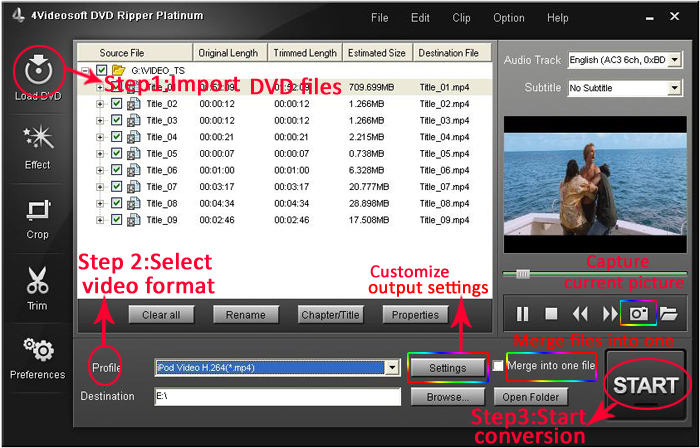Open the Profile format dropdown
This screenshot has width=700, height=448.
pos(392,368)
